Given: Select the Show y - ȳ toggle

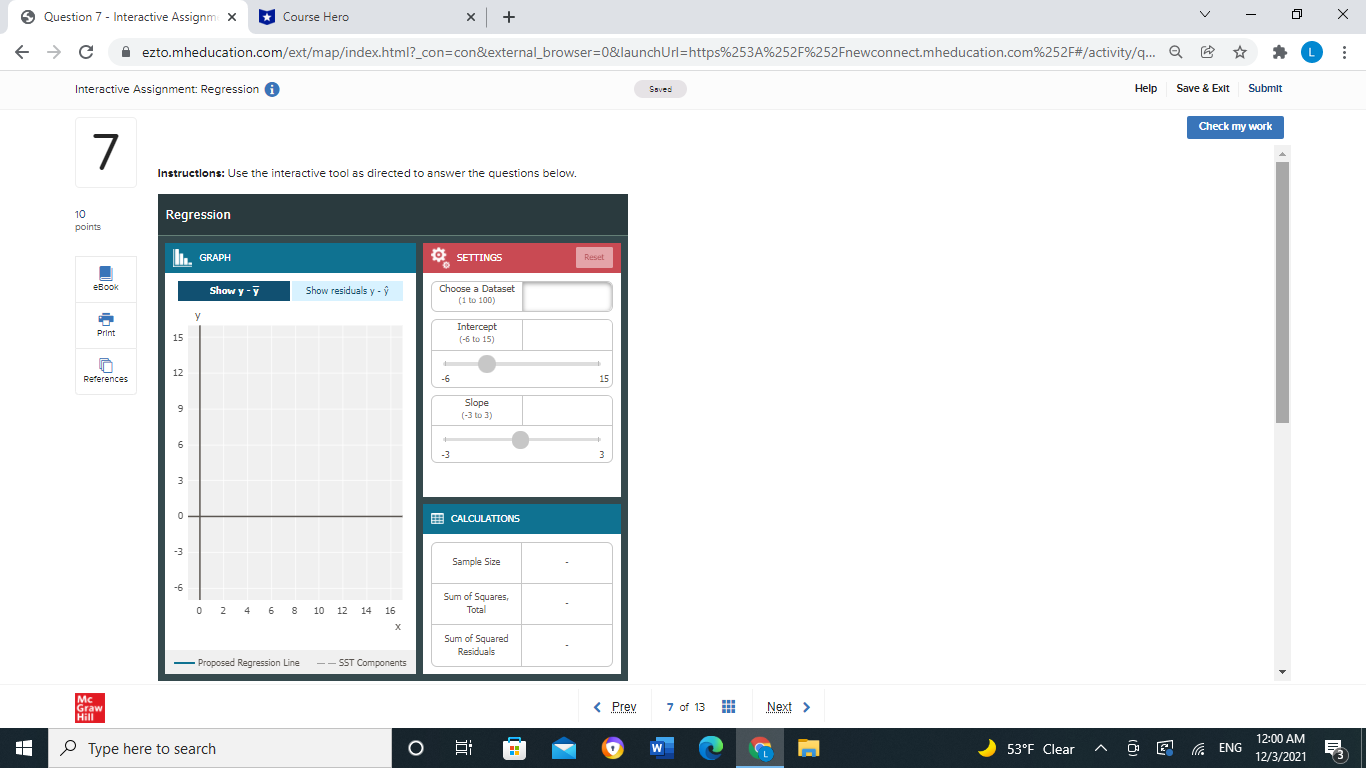Looking at the screenshot, I should [233, 290].
